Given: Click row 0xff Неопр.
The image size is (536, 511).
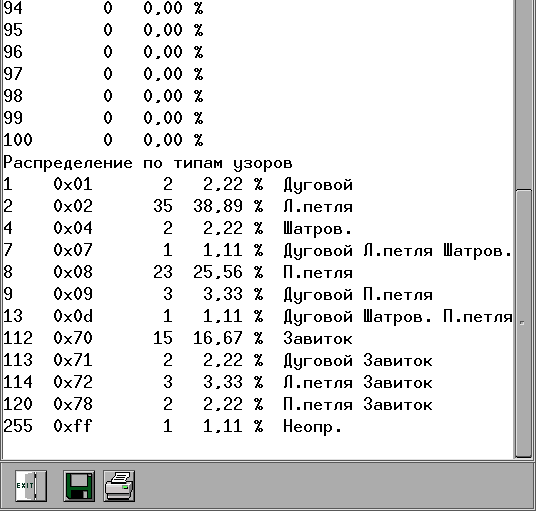Looking at the screenshot, I should [173, 426].
